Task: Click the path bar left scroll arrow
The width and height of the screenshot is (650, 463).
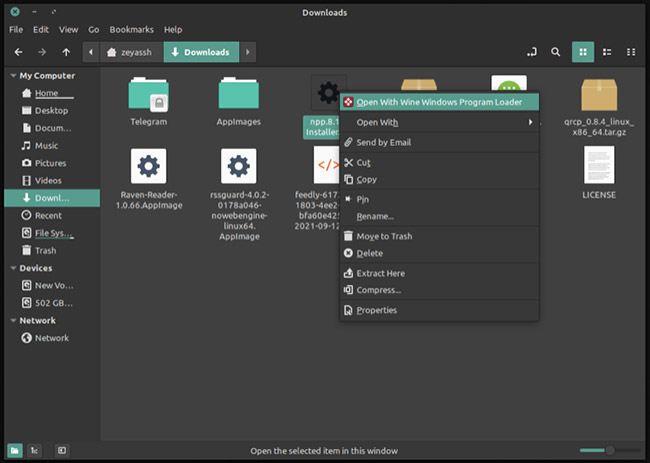Action: point(91,52)
